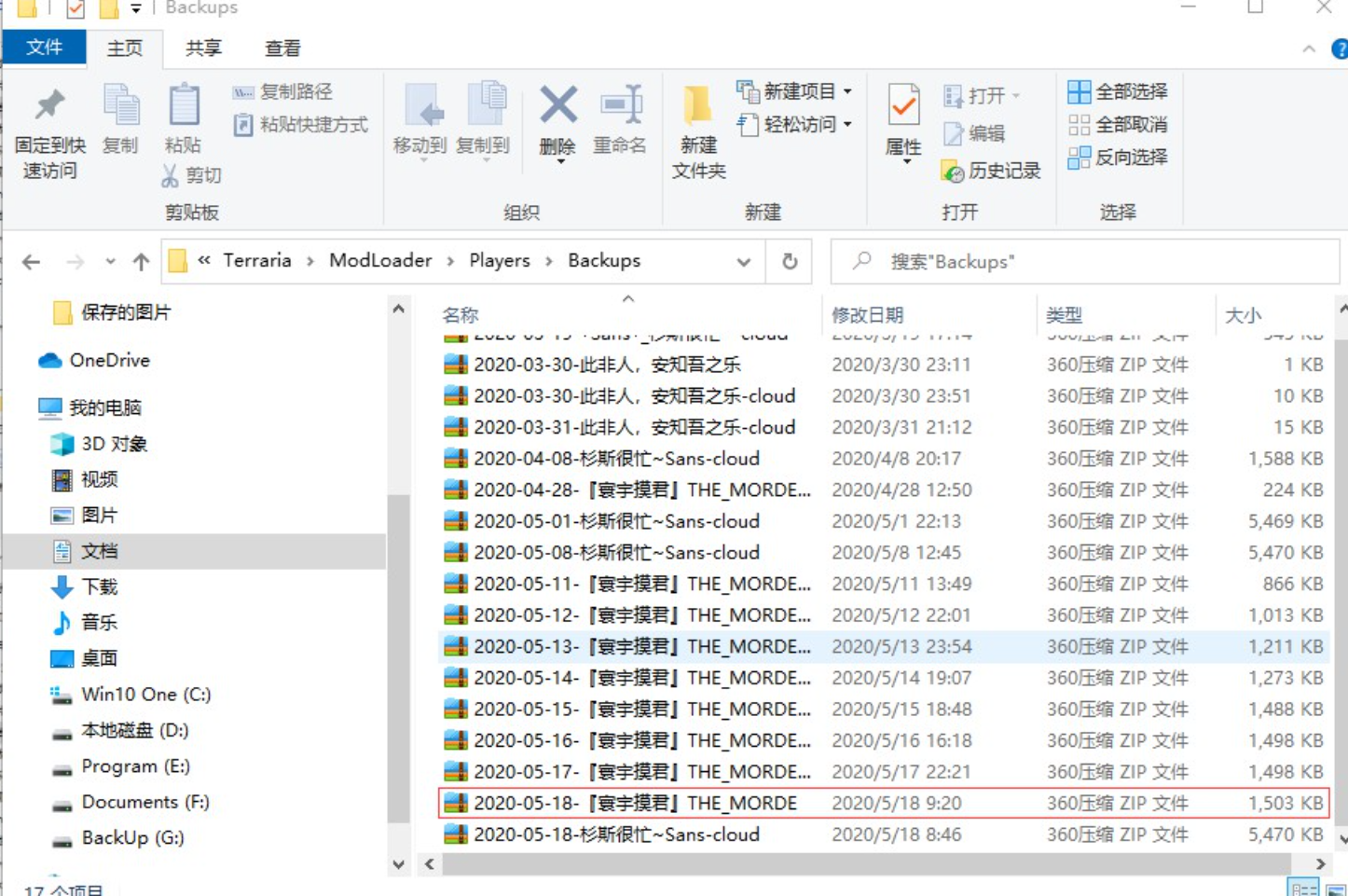This screenshot has height=896, width=1348.
Task: Open Win10 One (C:) drive
Action: point(131,695)
